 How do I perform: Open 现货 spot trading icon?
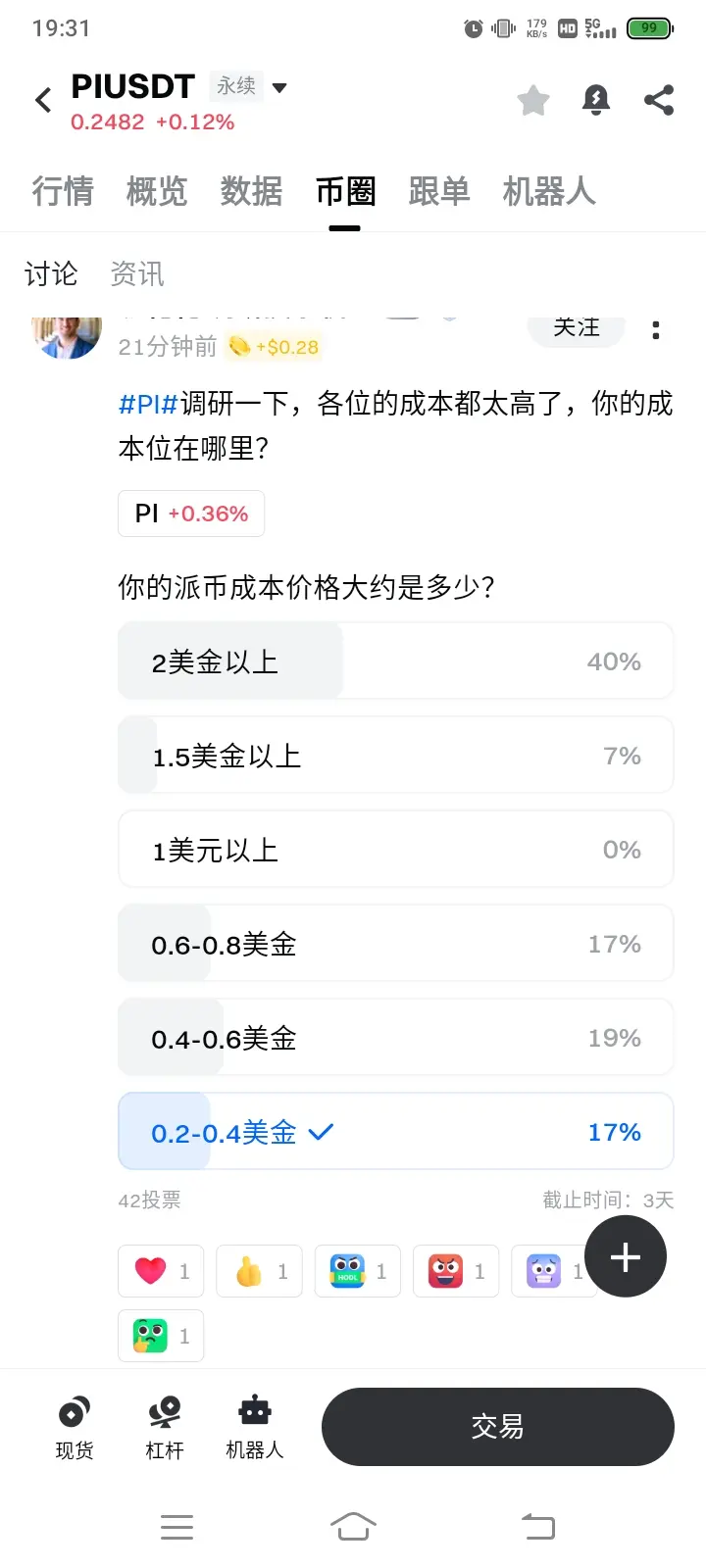click(75, 1427)
